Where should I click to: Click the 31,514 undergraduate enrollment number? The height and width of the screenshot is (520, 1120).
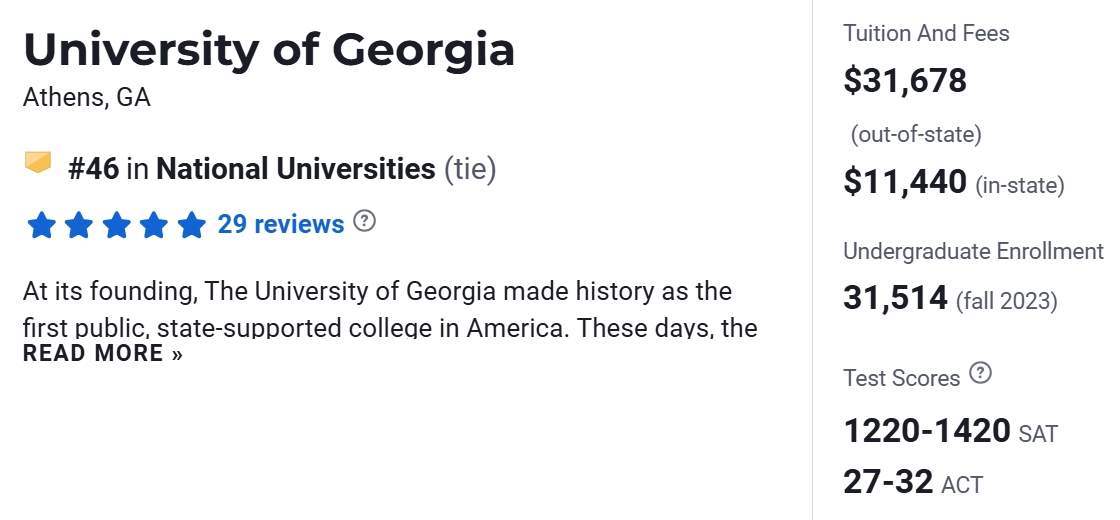pos(895,298)
